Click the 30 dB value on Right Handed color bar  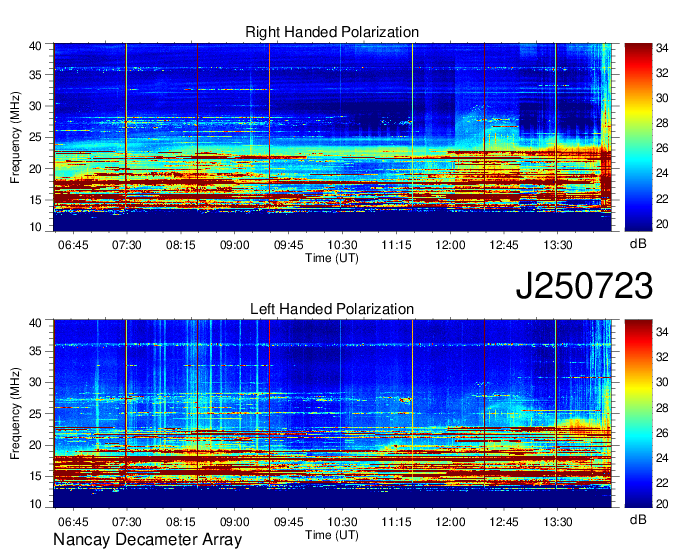click(662, 98)
